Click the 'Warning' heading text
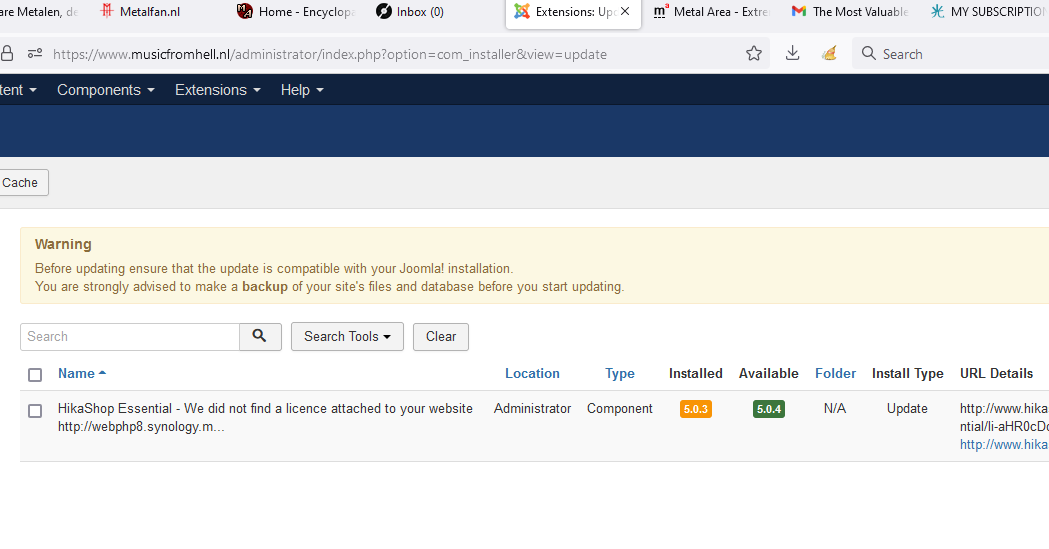Screen dimensions: 1049x549 [x=63, y=244]
